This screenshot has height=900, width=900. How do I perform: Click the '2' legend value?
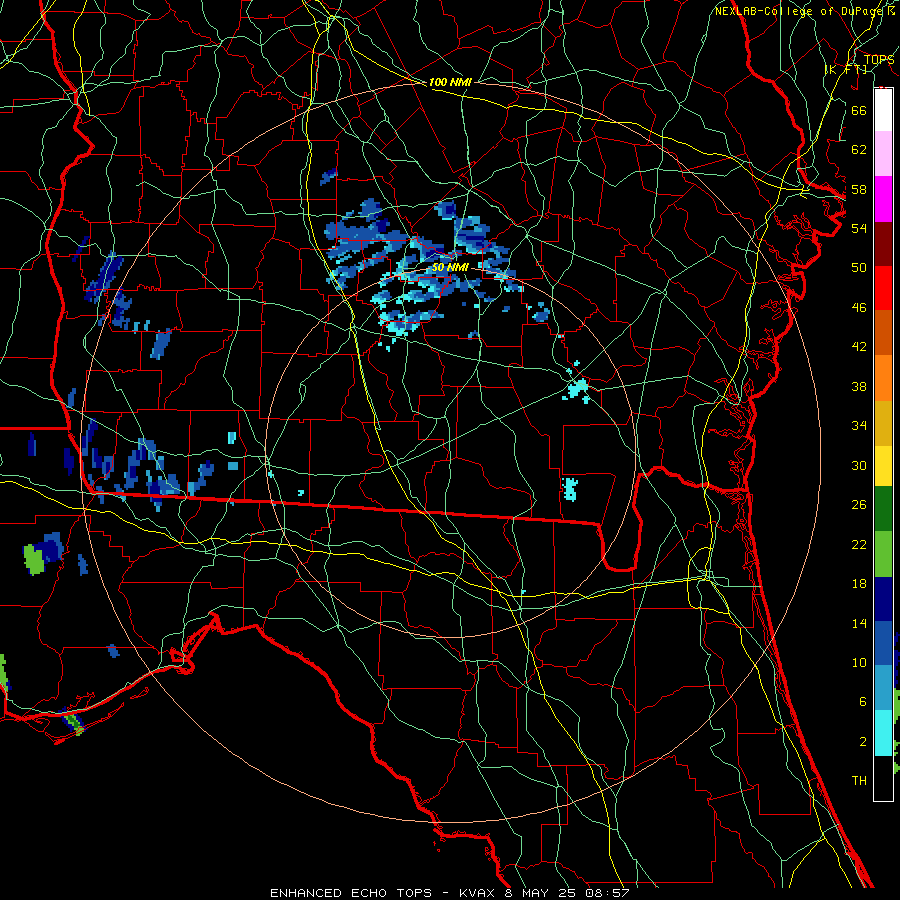coord(862,742)
